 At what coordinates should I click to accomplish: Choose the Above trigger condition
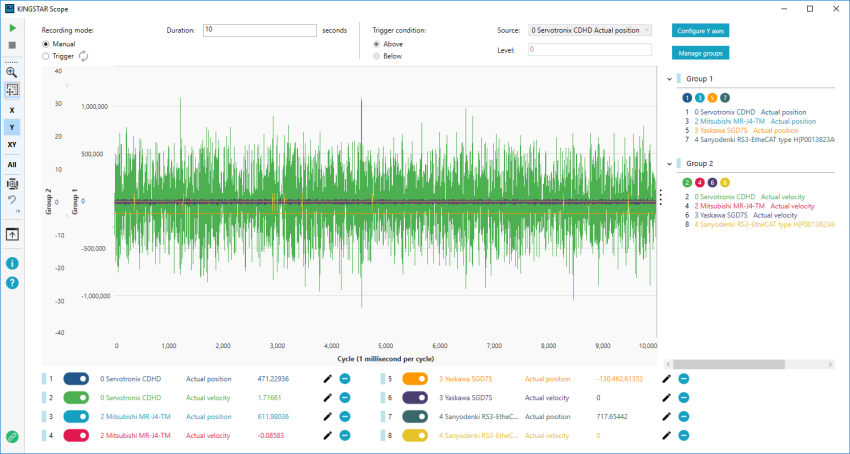tap(376, 44)
